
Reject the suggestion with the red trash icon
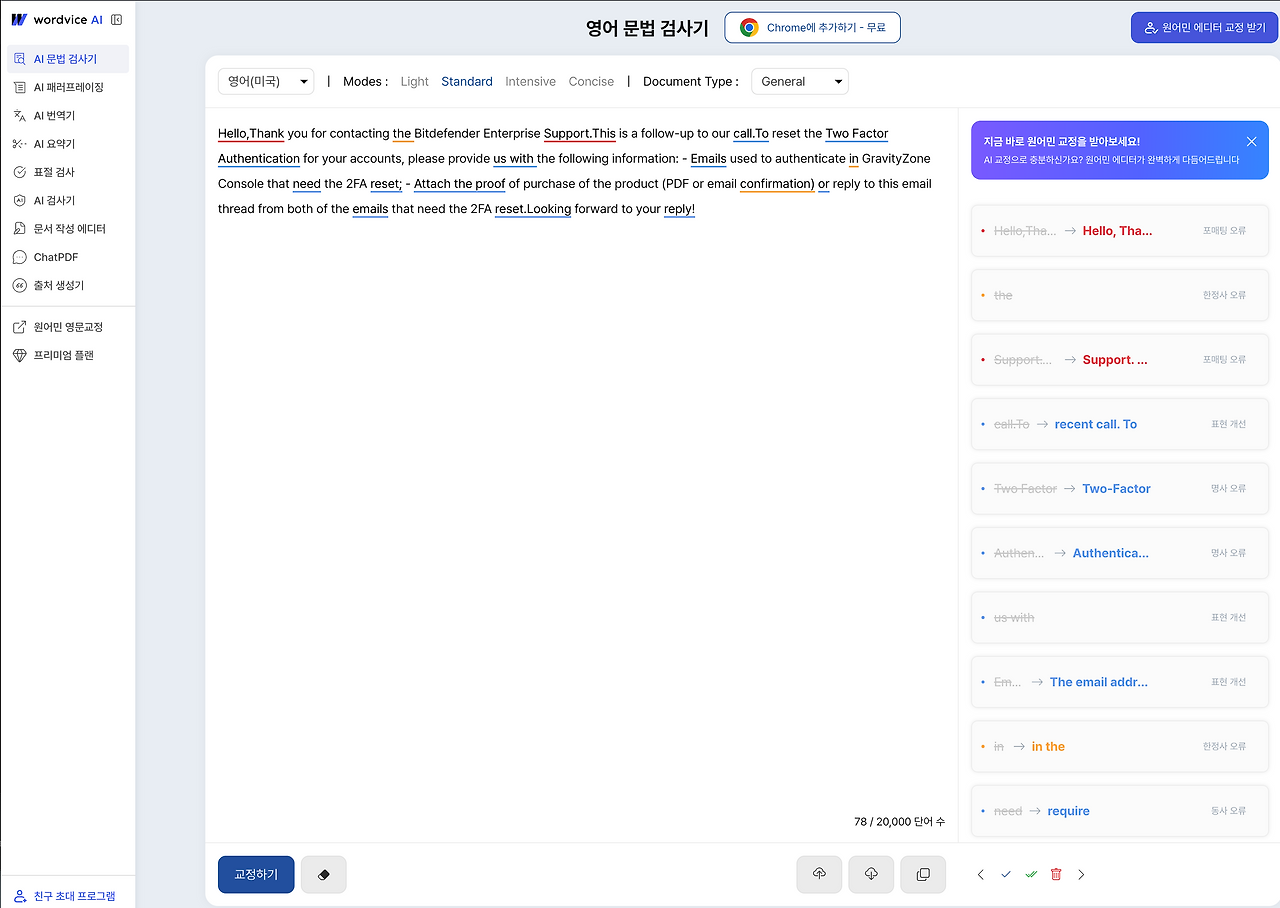point(1056,874)
